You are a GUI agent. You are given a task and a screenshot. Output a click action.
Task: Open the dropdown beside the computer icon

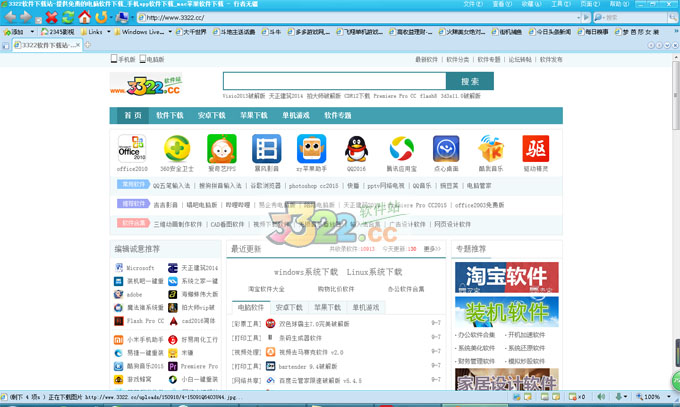pyautogui.click(x=132, y=18)
